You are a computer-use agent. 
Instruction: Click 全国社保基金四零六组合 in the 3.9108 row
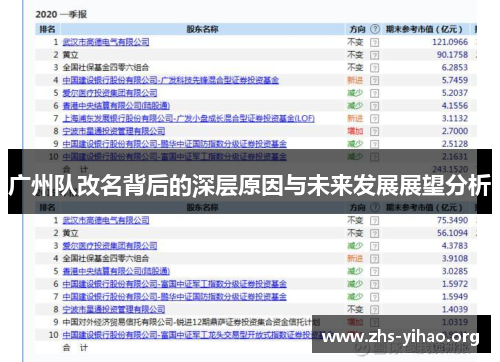106,258
